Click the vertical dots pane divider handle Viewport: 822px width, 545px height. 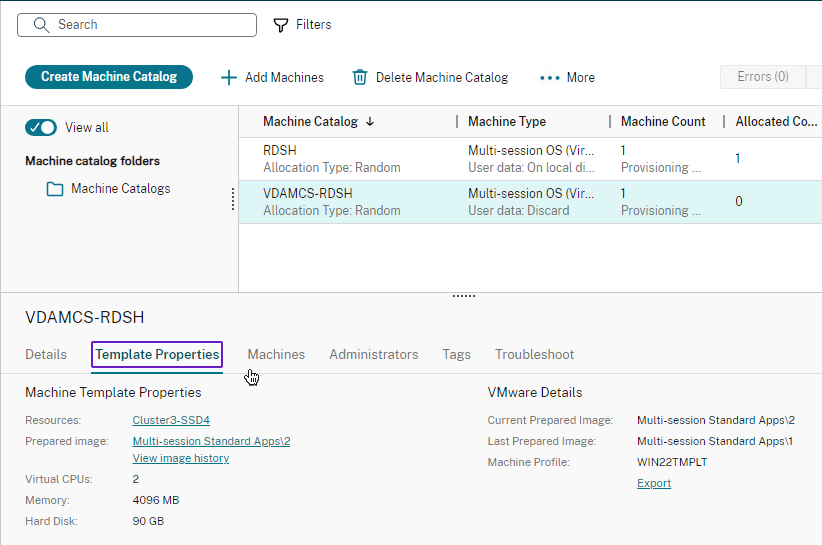pos(233,200)
